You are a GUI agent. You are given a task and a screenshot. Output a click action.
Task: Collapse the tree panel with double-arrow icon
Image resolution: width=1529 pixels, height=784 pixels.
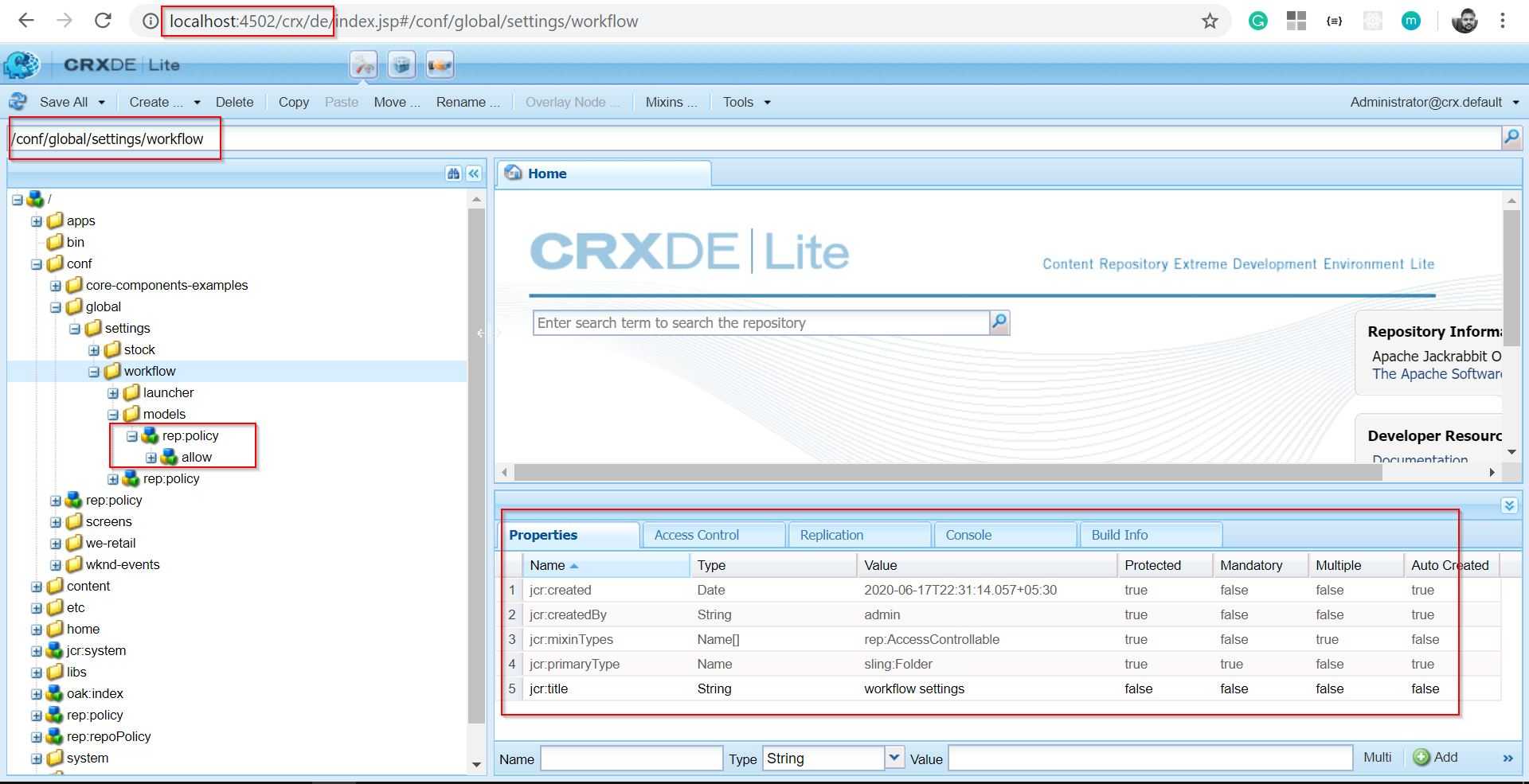474,174
